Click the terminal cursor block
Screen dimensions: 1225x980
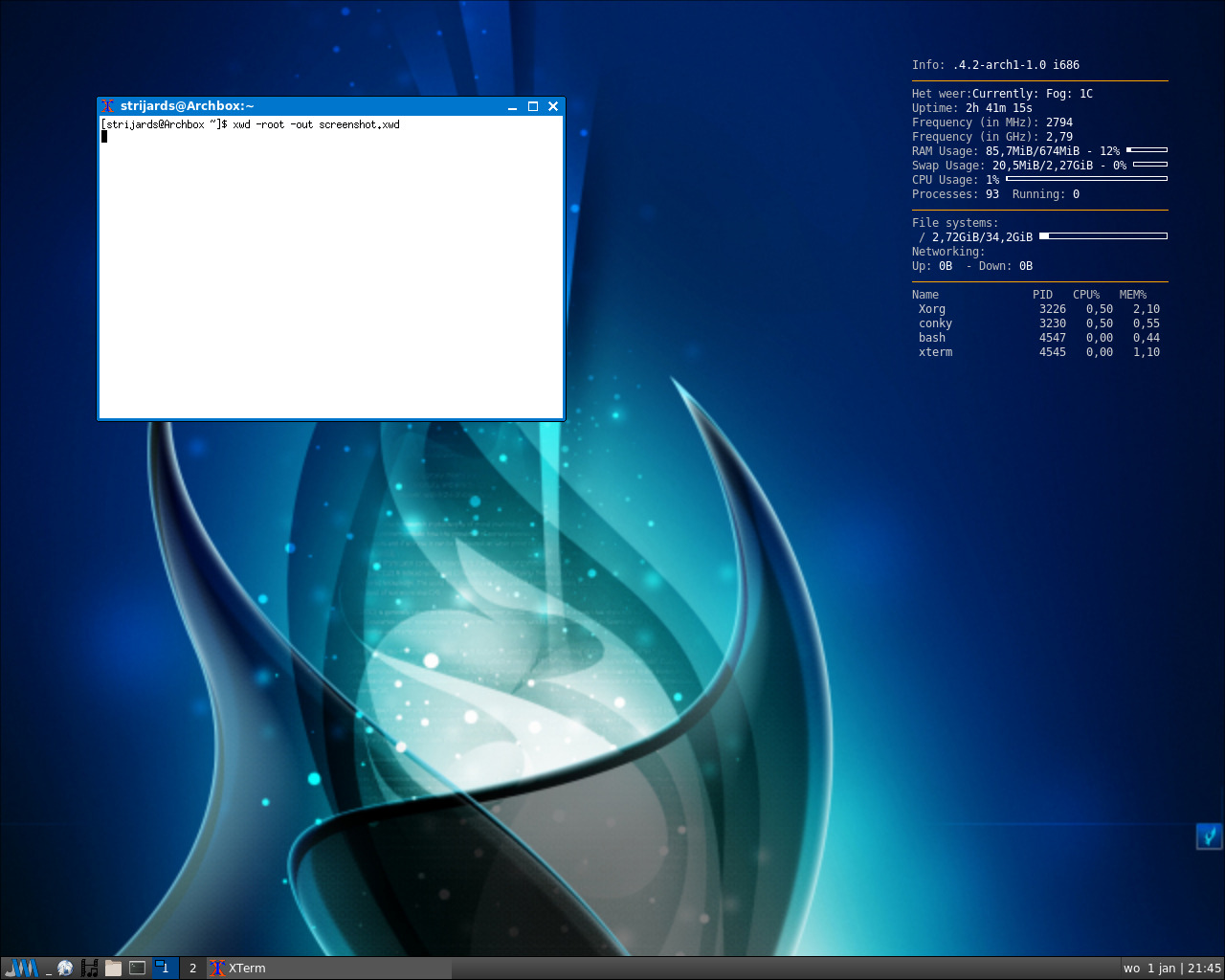pos(104,136)
